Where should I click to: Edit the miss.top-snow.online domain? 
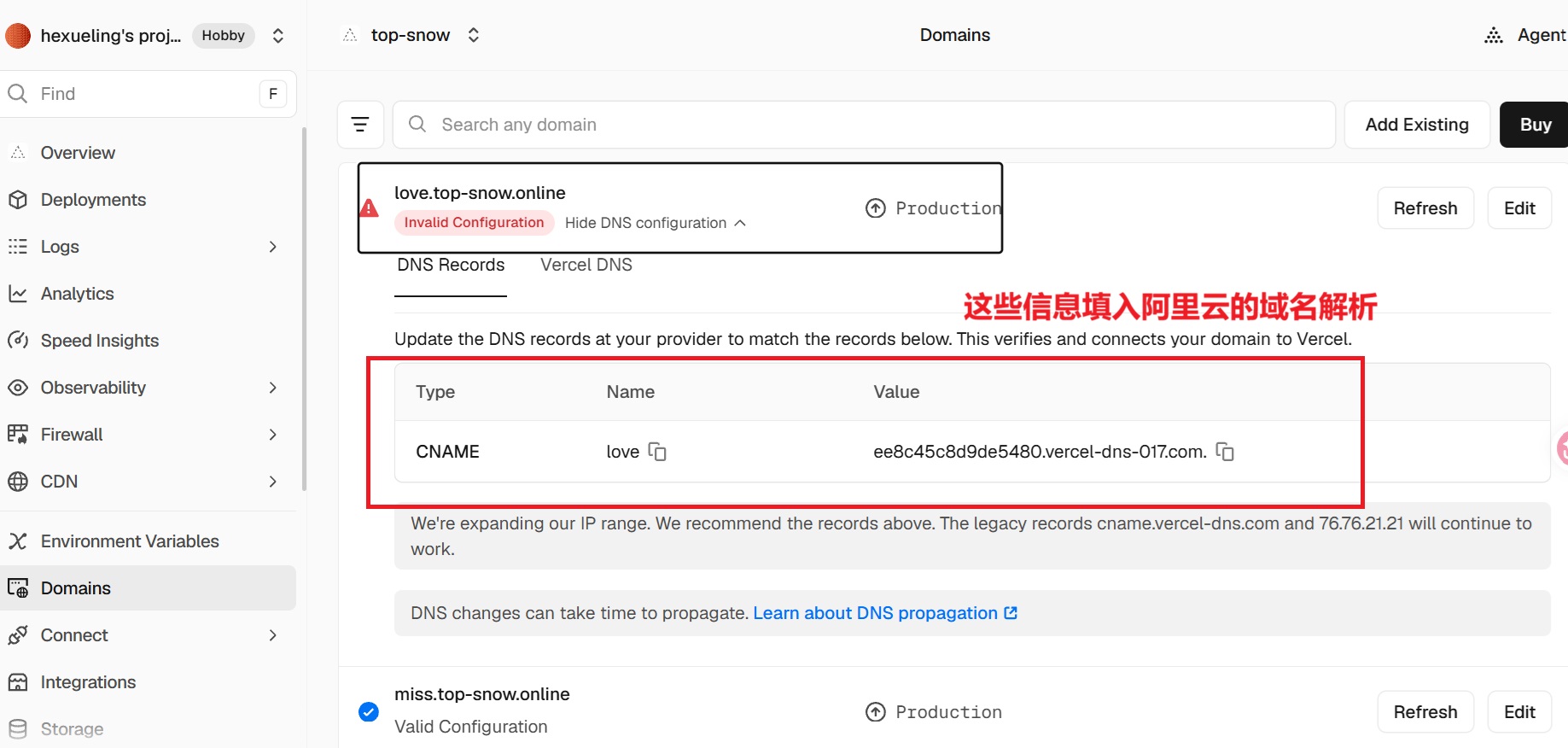1519,712
